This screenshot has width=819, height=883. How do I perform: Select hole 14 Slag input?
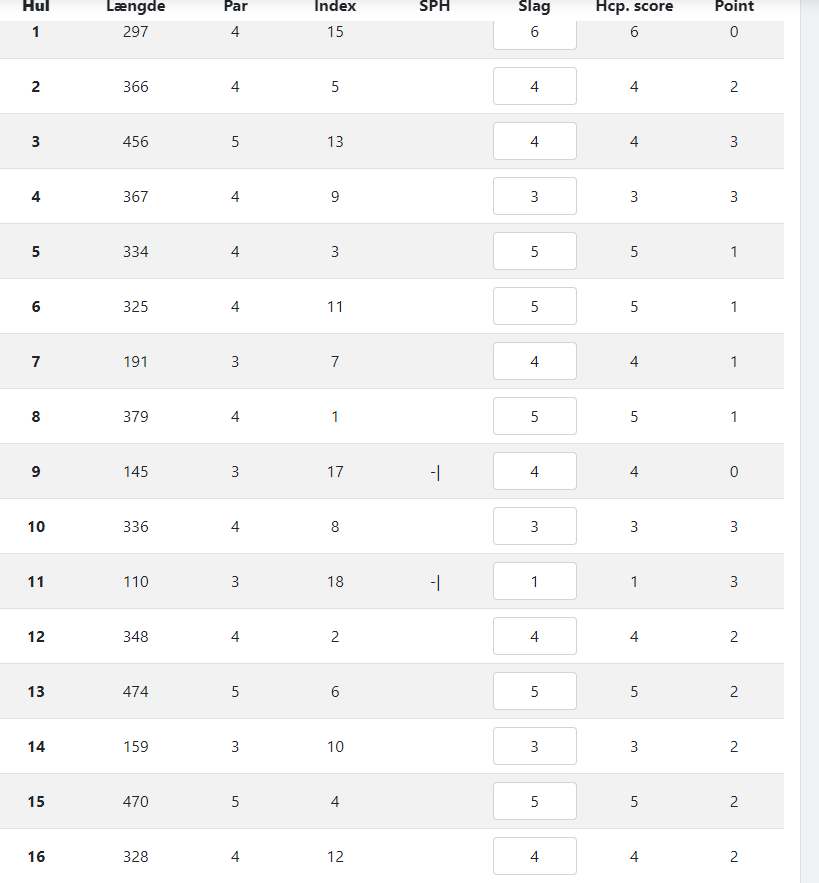coord(535,746)
